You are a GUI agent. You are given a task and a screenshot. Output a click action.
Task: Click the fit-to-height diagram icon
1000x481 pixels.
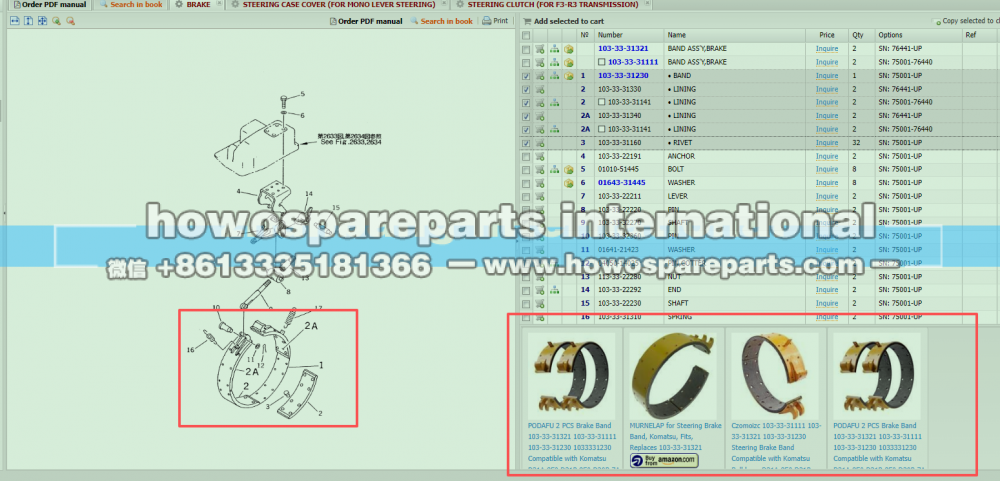pyautogui.click(x=28, y=20)
